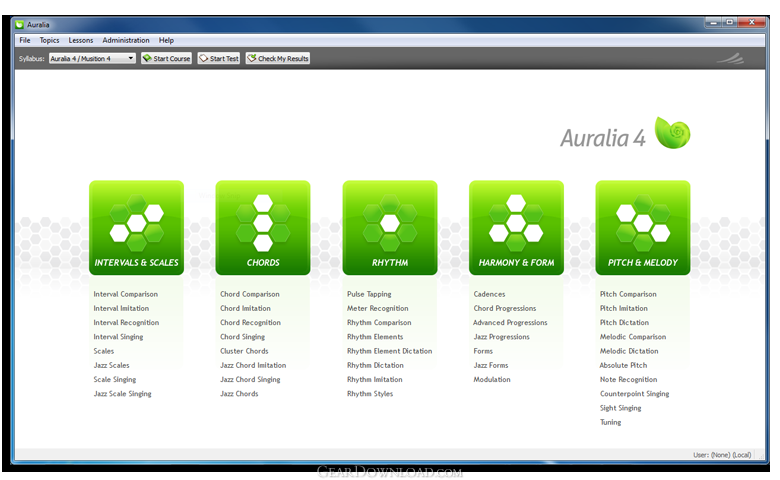Open Rhythm Element Dictation topic

(x=390, y=351)
